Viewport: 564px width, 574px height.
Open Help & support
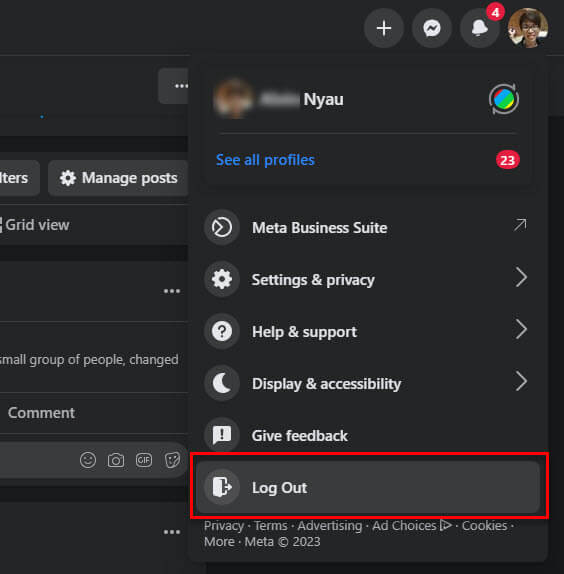368,331
